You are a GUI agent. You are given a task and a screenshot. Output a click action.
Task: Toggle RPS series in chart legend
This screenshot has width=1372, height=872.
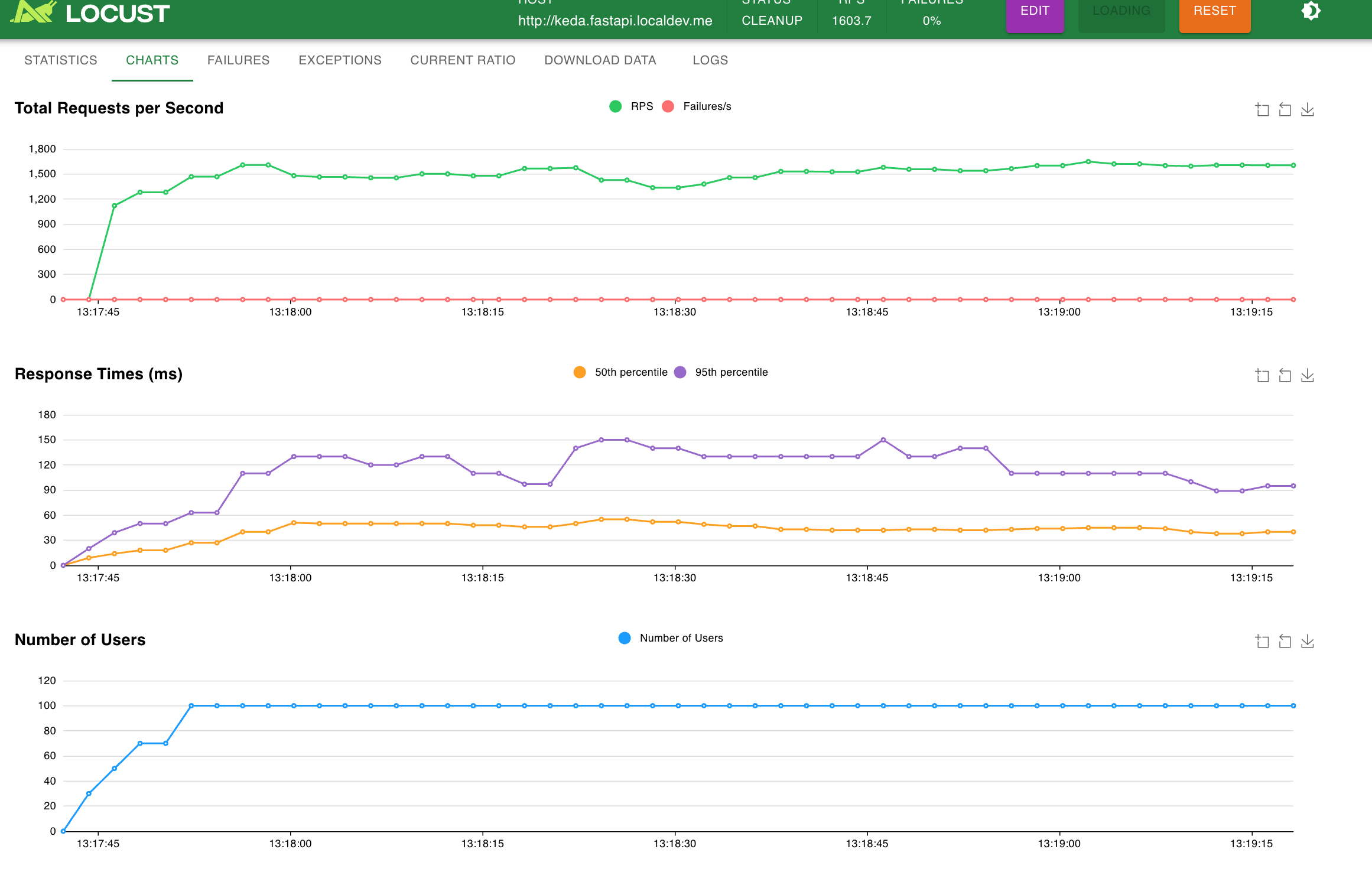click(631, 106)
